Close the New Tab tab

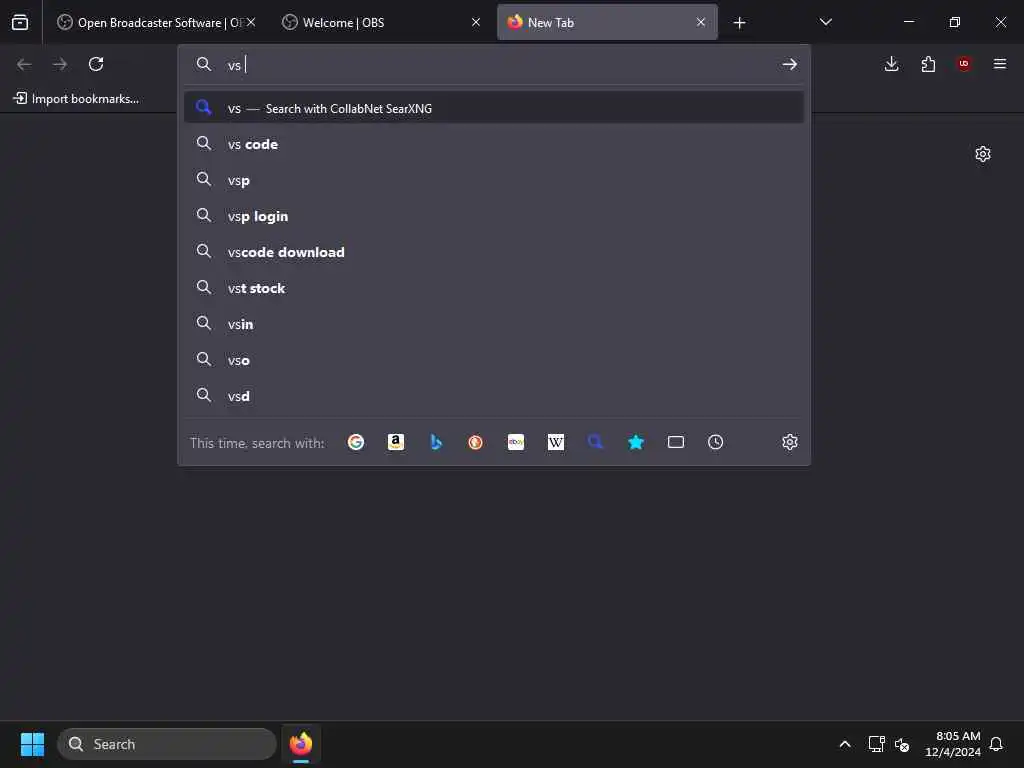click(x=701, y=22)
